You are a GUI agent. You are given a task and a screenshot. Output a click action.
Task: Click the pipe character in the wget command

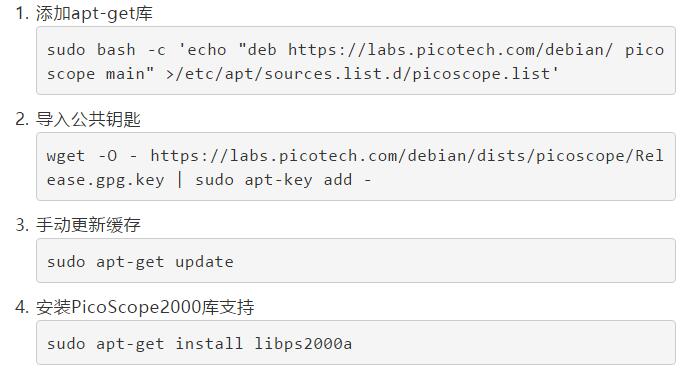[180, 180]
